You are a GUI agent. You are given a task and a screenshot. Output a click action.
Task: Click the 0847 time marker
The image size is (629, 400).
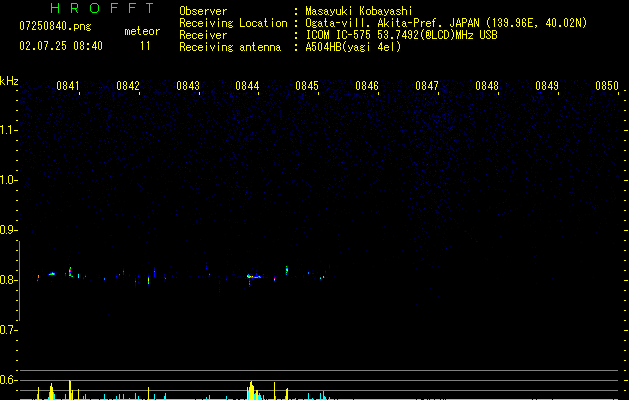pos(427,86)
